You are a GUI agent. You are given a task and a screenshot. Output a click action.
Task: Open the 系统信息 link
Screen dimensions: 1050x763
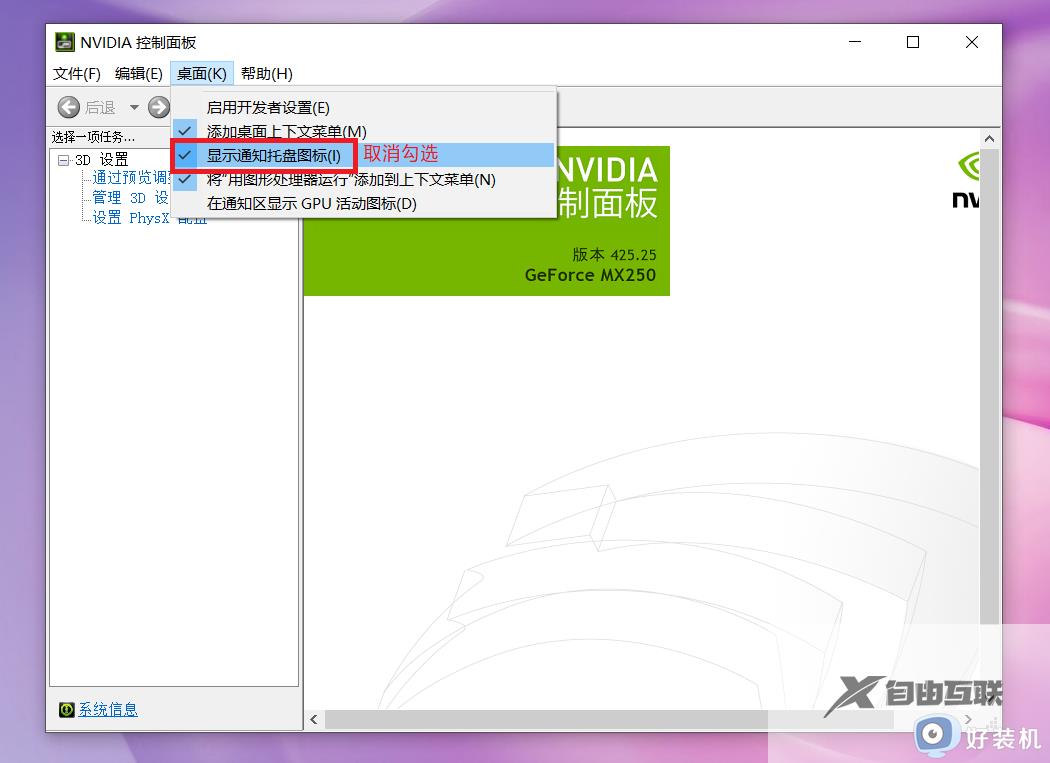point(108,709)
